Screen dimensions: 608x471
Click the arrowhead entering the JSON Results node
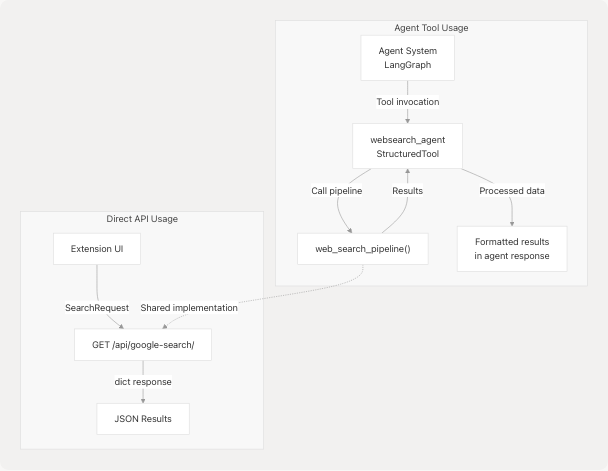point(143,399)
